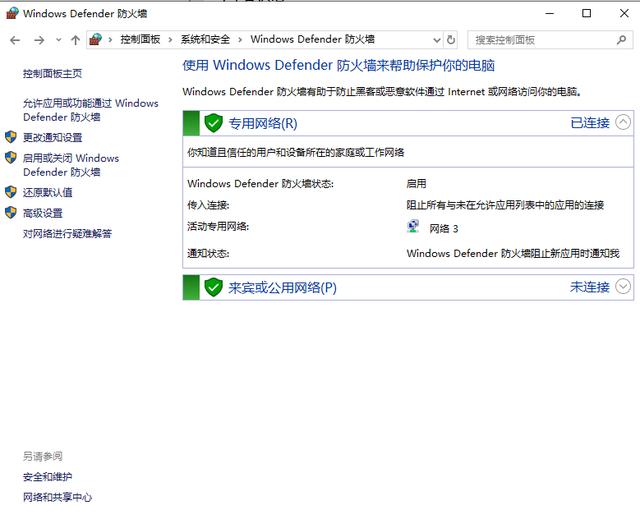The image size is (640, 519).
Task: Open 启用或关闭 Windows Defender 防火墙 link
Action: pyautogui.click(x=71, y=165)
